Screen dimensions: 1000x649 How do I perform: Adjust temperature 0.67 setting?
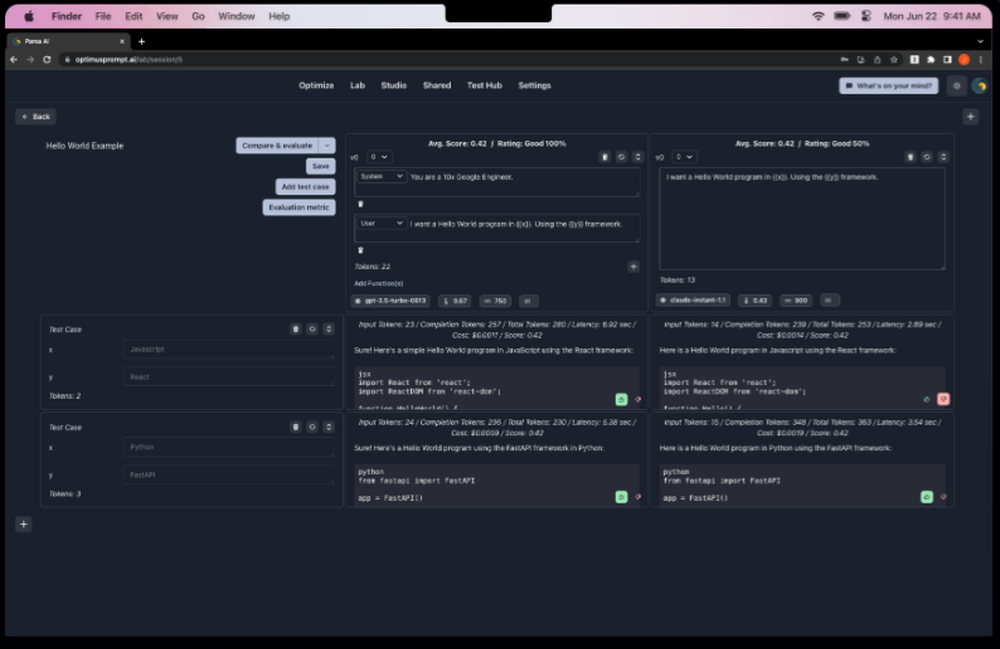pyautogui.click(x=455, y=300)
